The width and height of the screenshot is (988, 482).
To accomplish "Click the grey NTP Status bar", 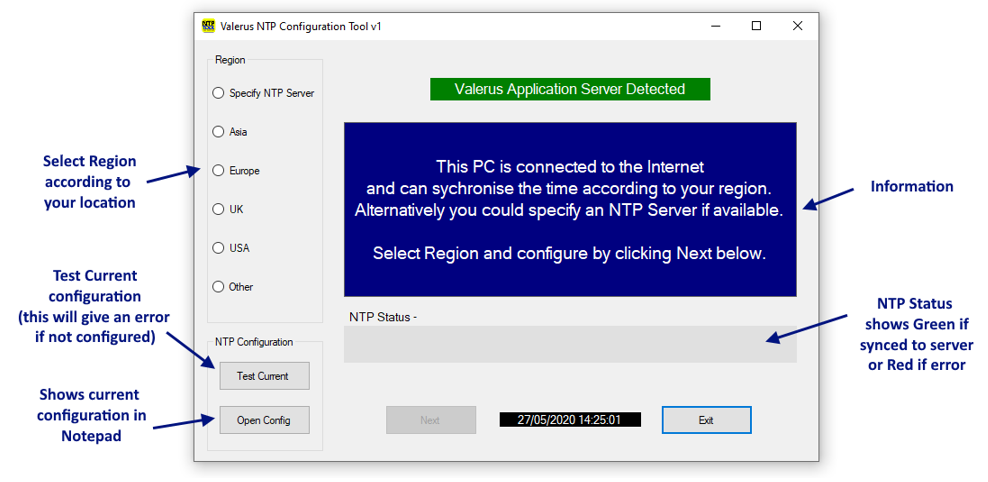I will coord(570,344).
